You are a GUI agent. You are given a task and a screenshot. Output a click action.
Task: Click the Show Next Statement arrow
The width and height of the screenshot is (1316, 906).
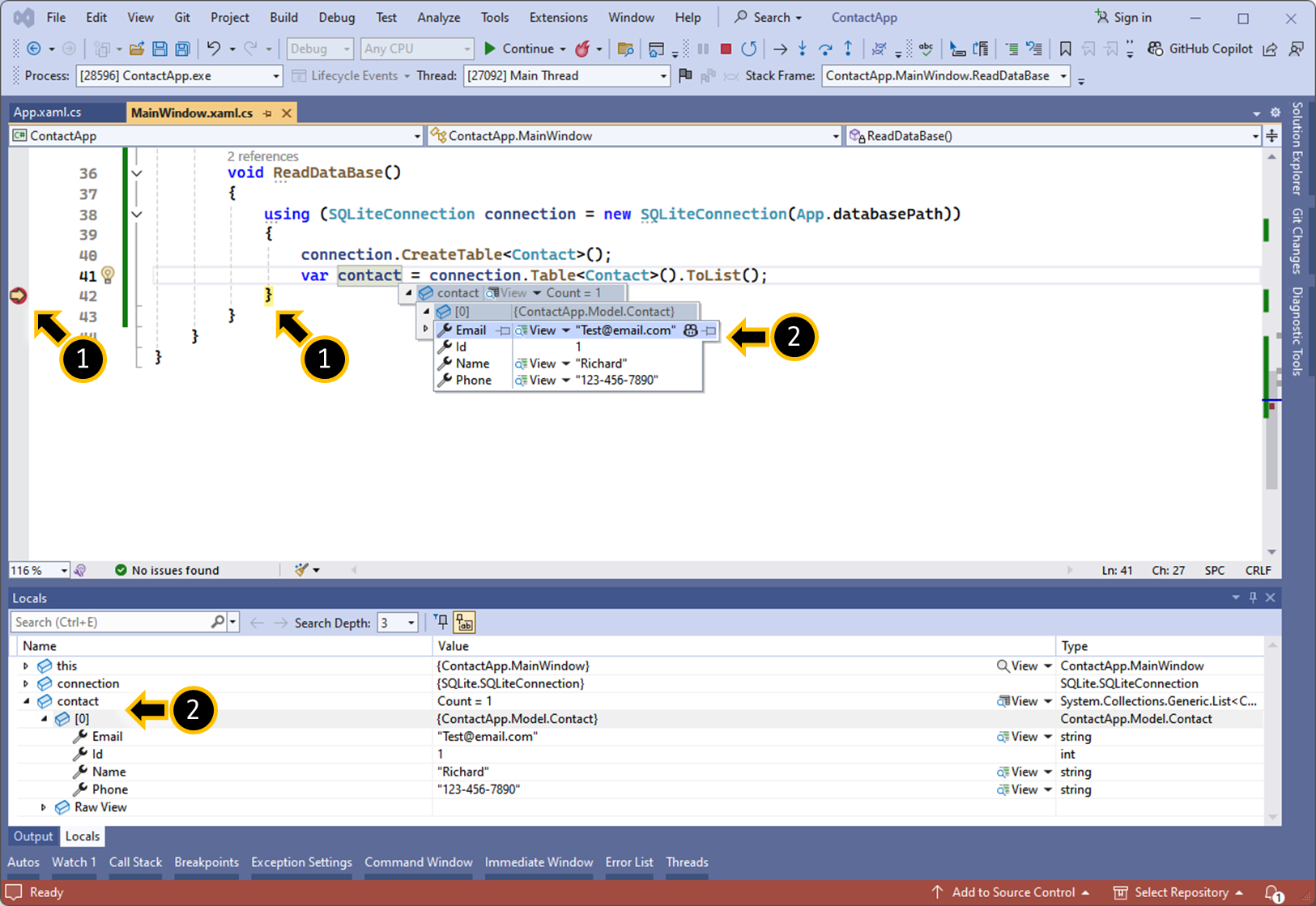click(x=780, y=49)
